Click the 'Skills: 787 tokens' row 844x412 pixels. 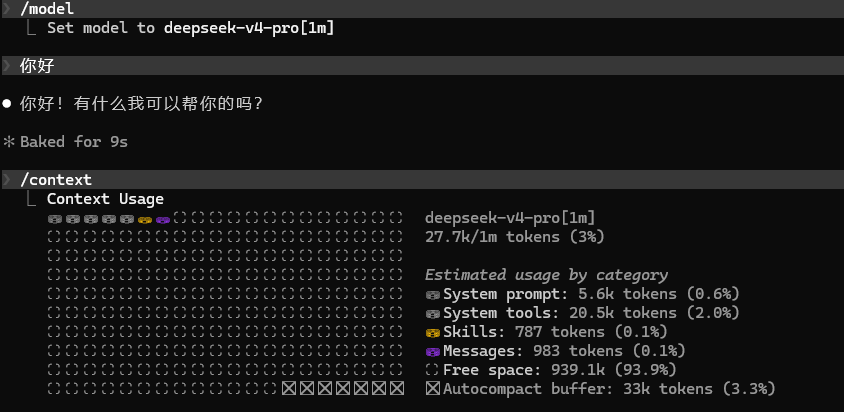[x=546, y=332]
